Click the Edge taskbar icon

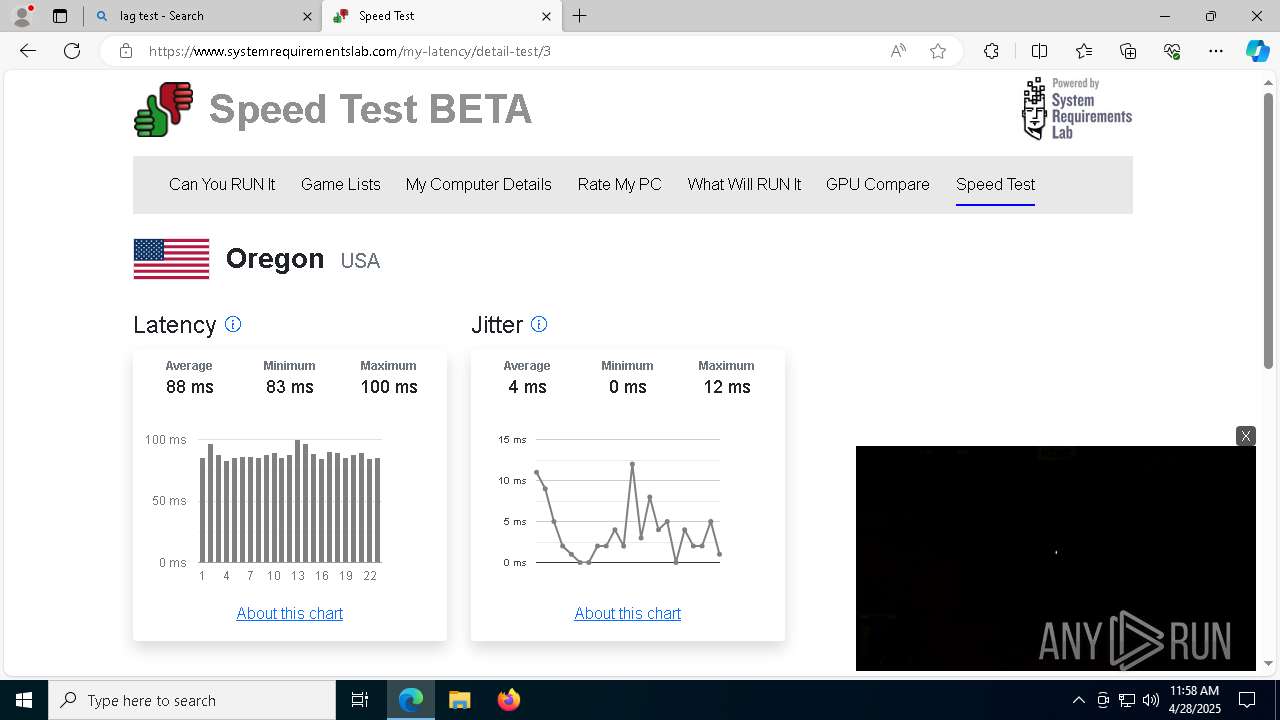(411, 700)
